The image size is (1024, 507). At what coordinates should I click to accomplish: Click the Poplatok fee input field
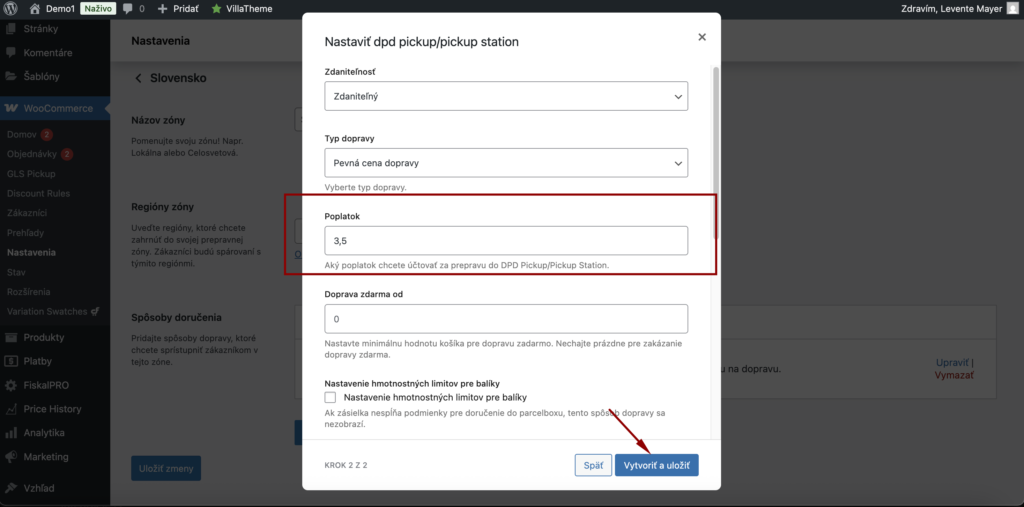[x=506, y=241]
